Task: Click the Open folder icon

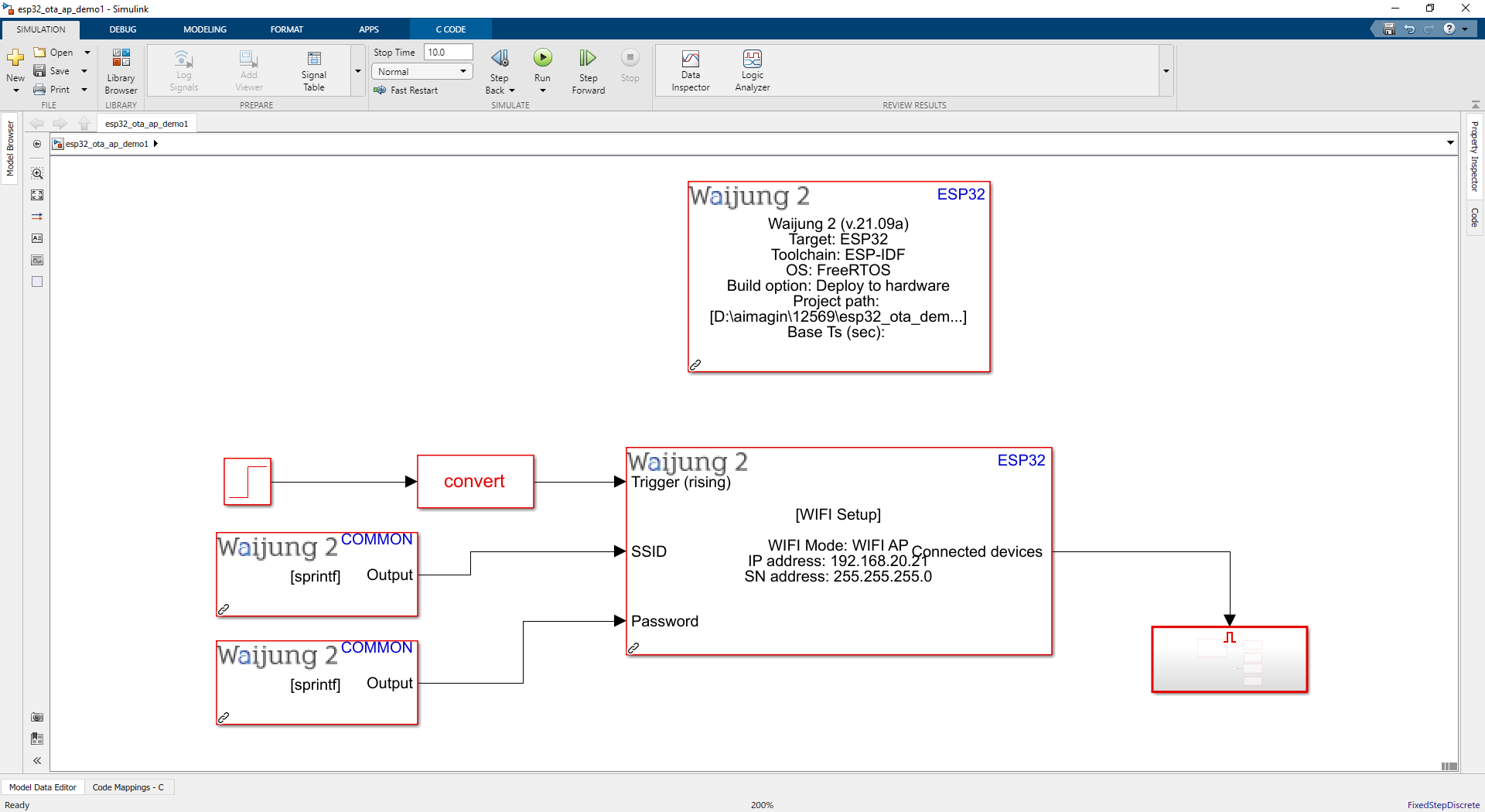Action: [39, 53]
